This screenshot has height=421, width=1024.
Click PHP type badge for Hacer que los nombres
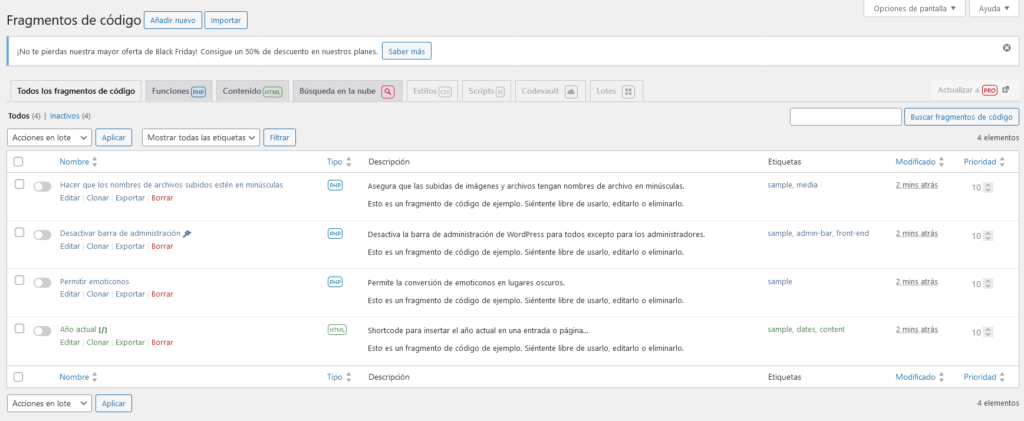335,185
